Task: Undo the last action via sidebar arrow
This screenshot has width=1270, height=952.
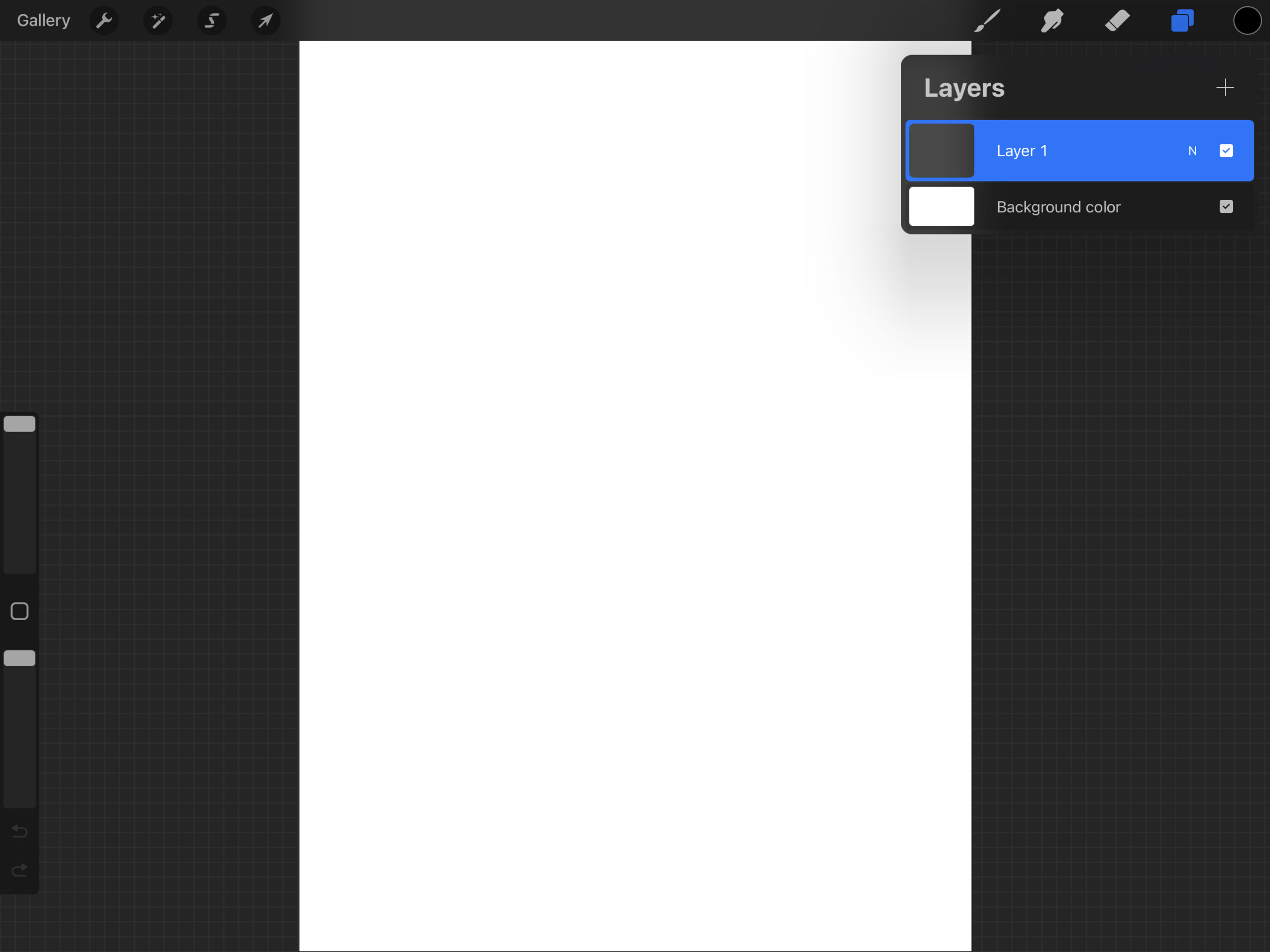Action: (x=19, y=831)
